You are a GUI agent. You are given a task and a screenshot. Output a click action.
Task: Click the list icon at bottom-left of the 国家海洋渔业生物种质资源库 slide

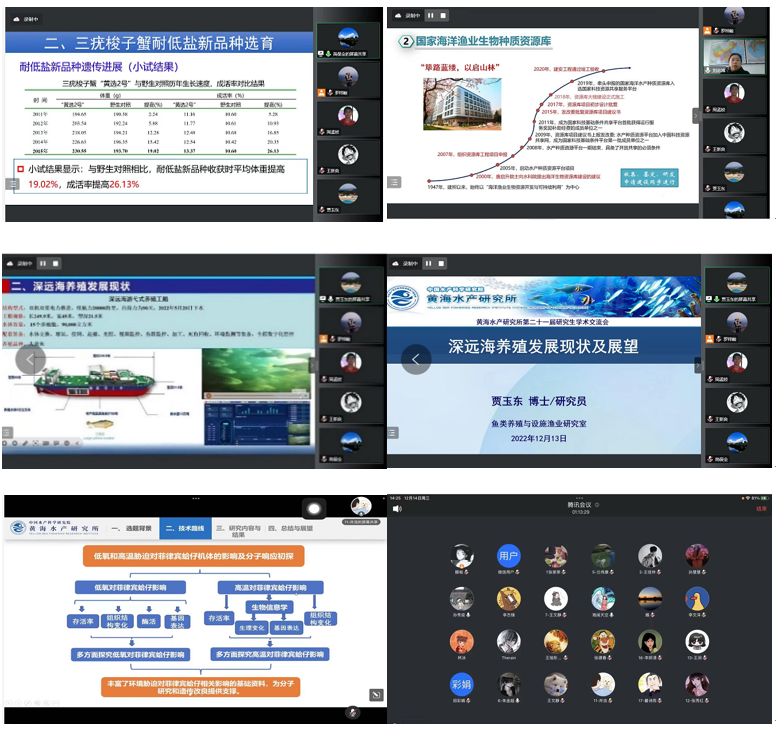pos(396,182)
